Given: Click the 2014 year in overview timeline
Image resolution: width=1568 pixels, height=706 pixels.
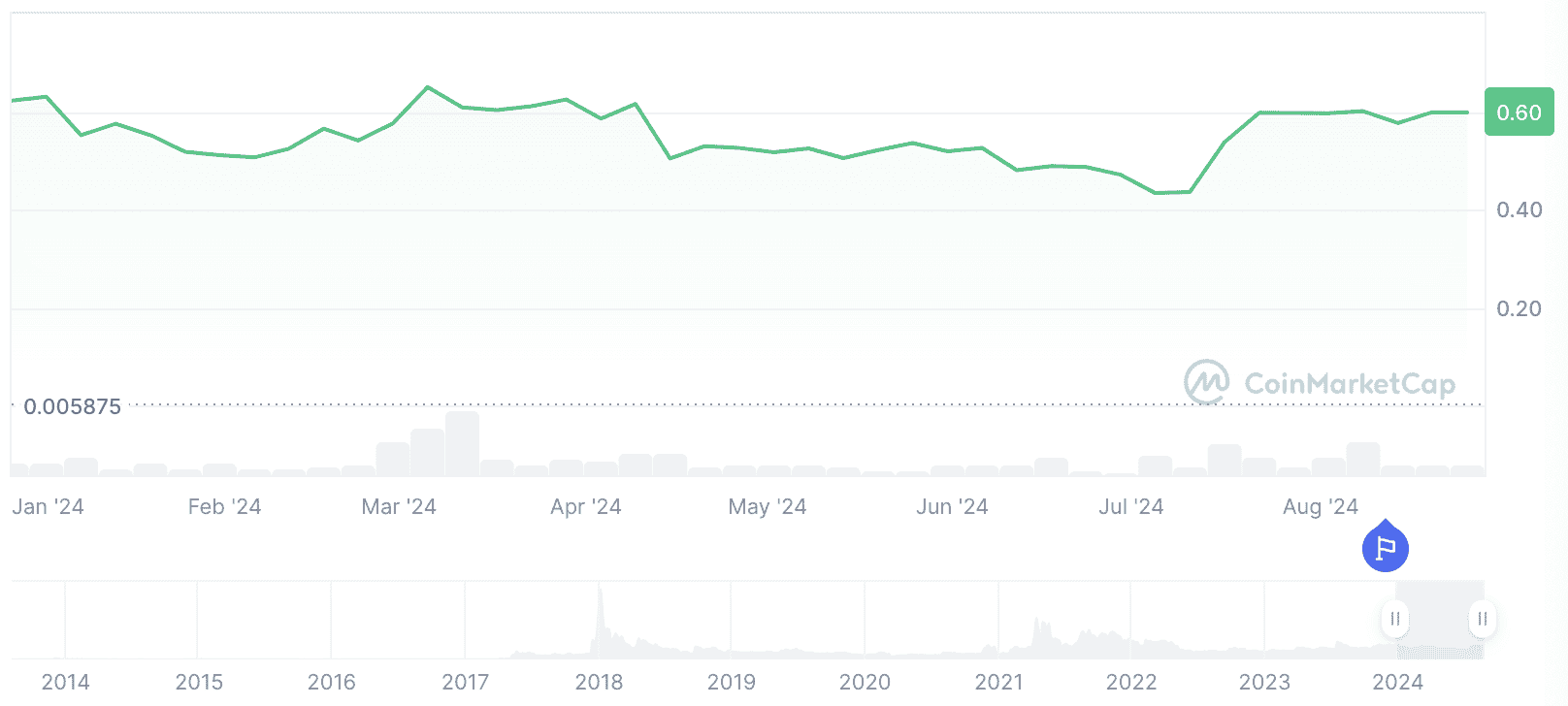Looking at the screenshot, I should (65, 682).
